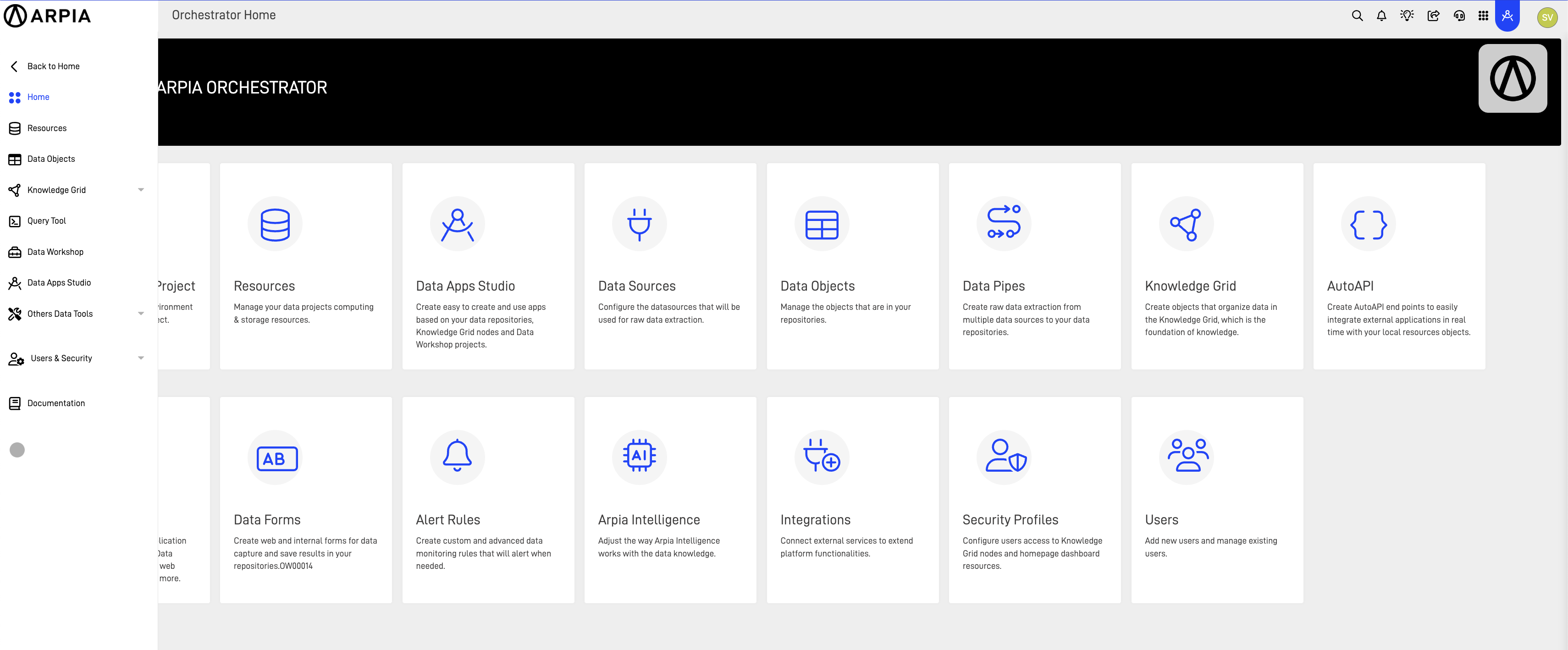
Task: Open the AutoAPI endpoints module
Action: click(1399, 266)
